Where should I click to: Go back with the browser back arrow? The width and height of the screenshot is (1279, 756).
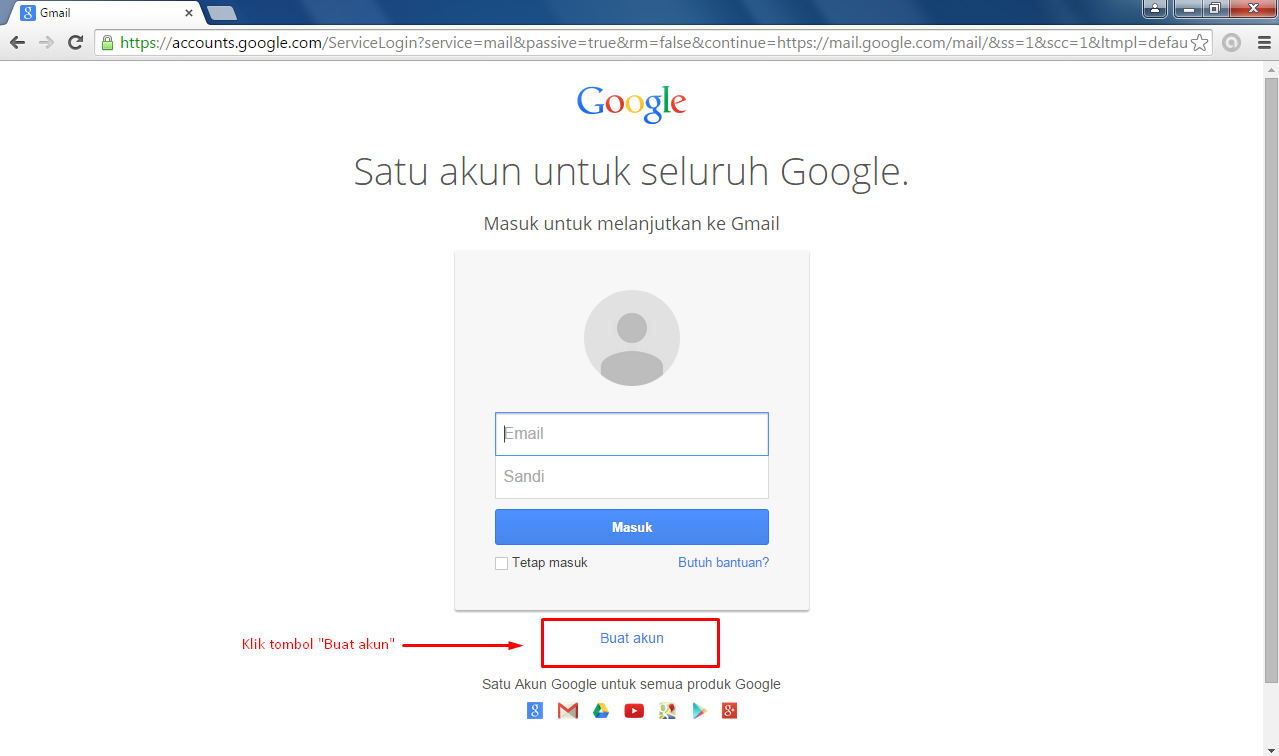pos(17,43)
